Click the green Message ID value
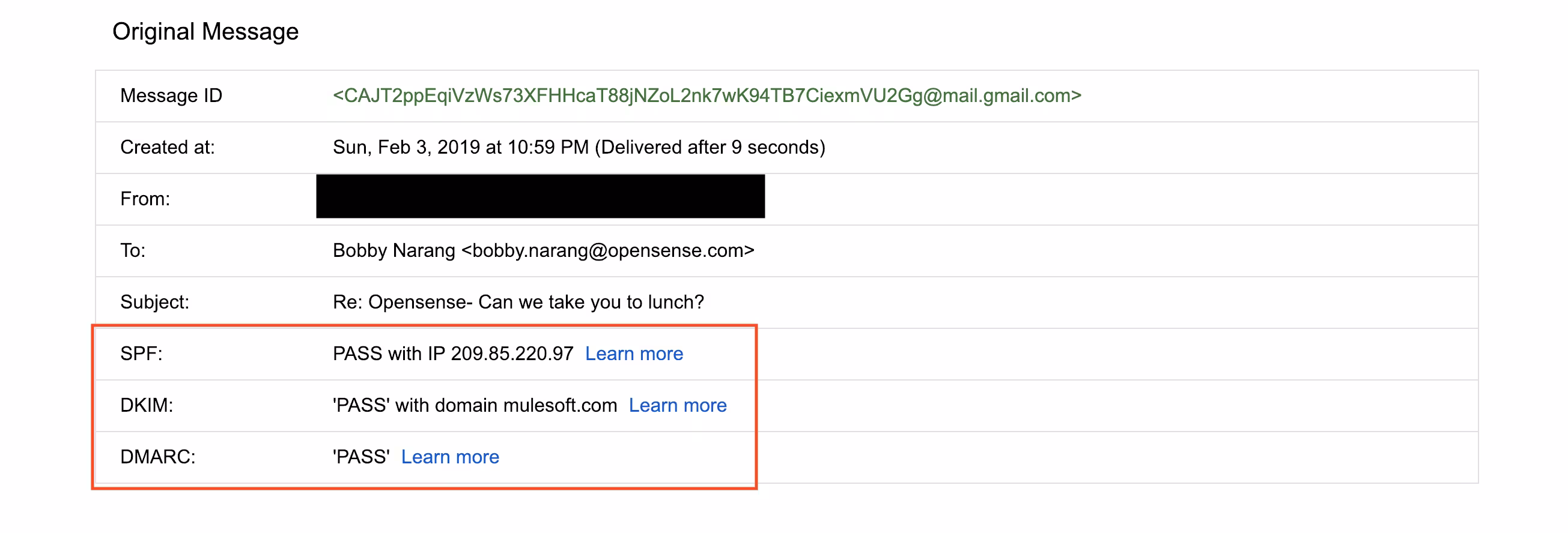This screenshot has height=533, width=1568. 707,95
